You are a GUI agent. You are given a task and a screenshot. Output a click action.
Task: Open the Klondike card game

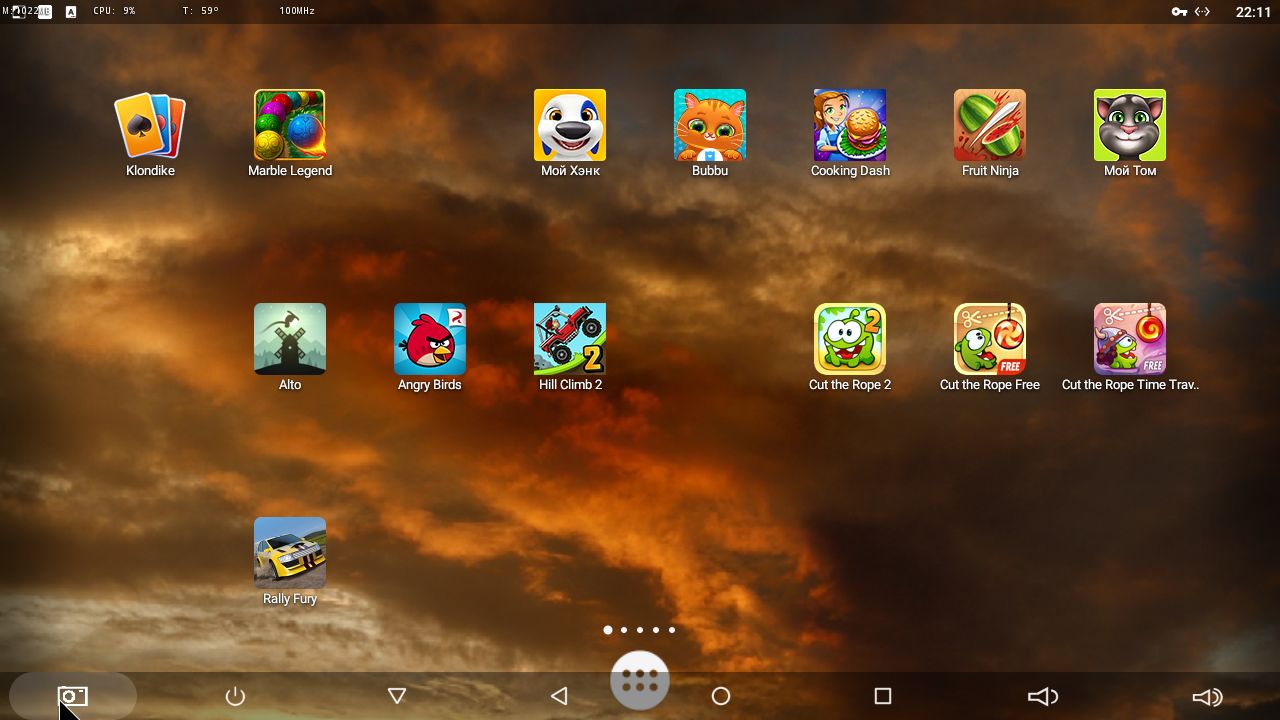pos(150,125)
